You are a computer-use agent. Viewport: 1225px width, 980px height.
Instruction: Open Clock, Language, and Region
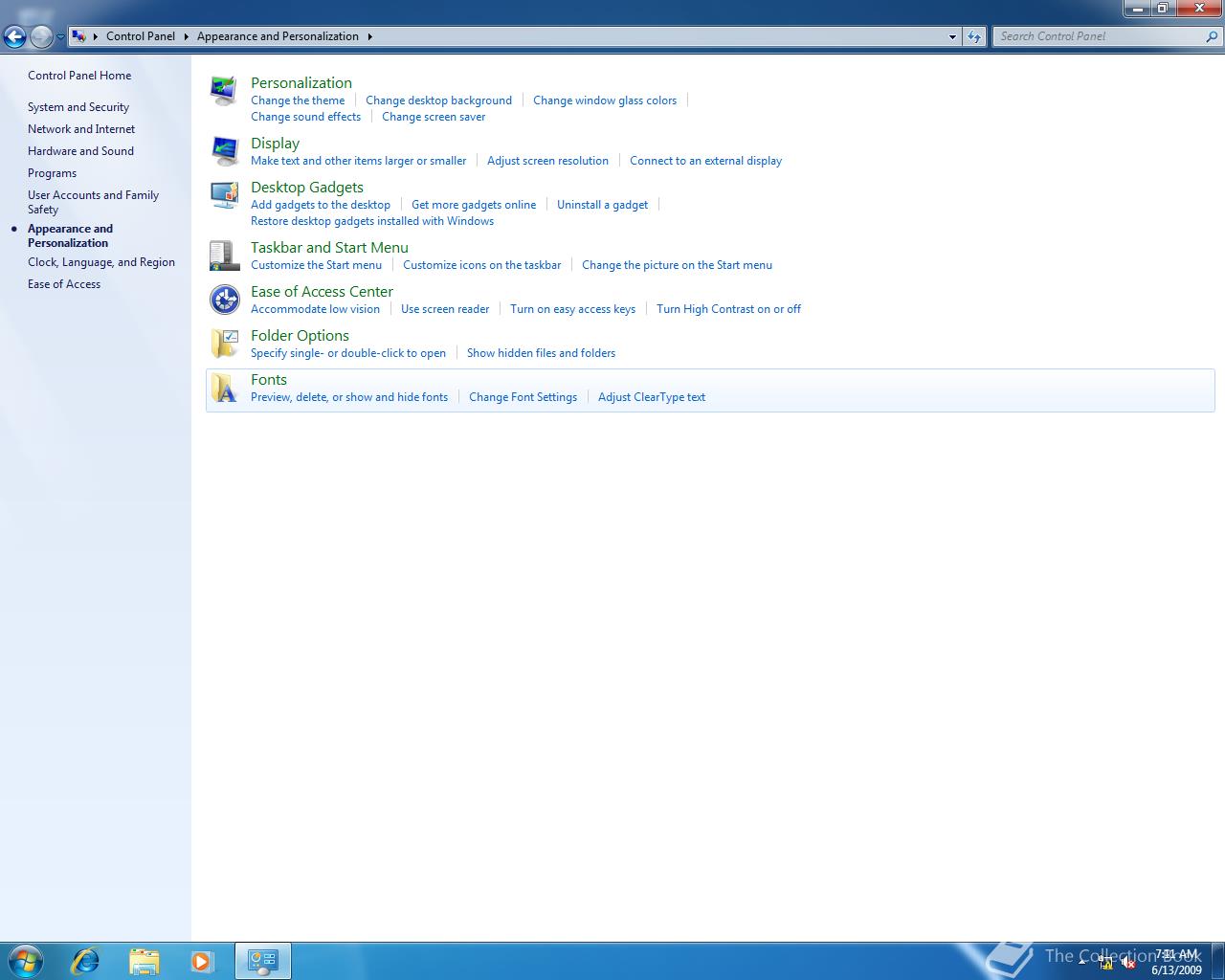coord(101,262)
